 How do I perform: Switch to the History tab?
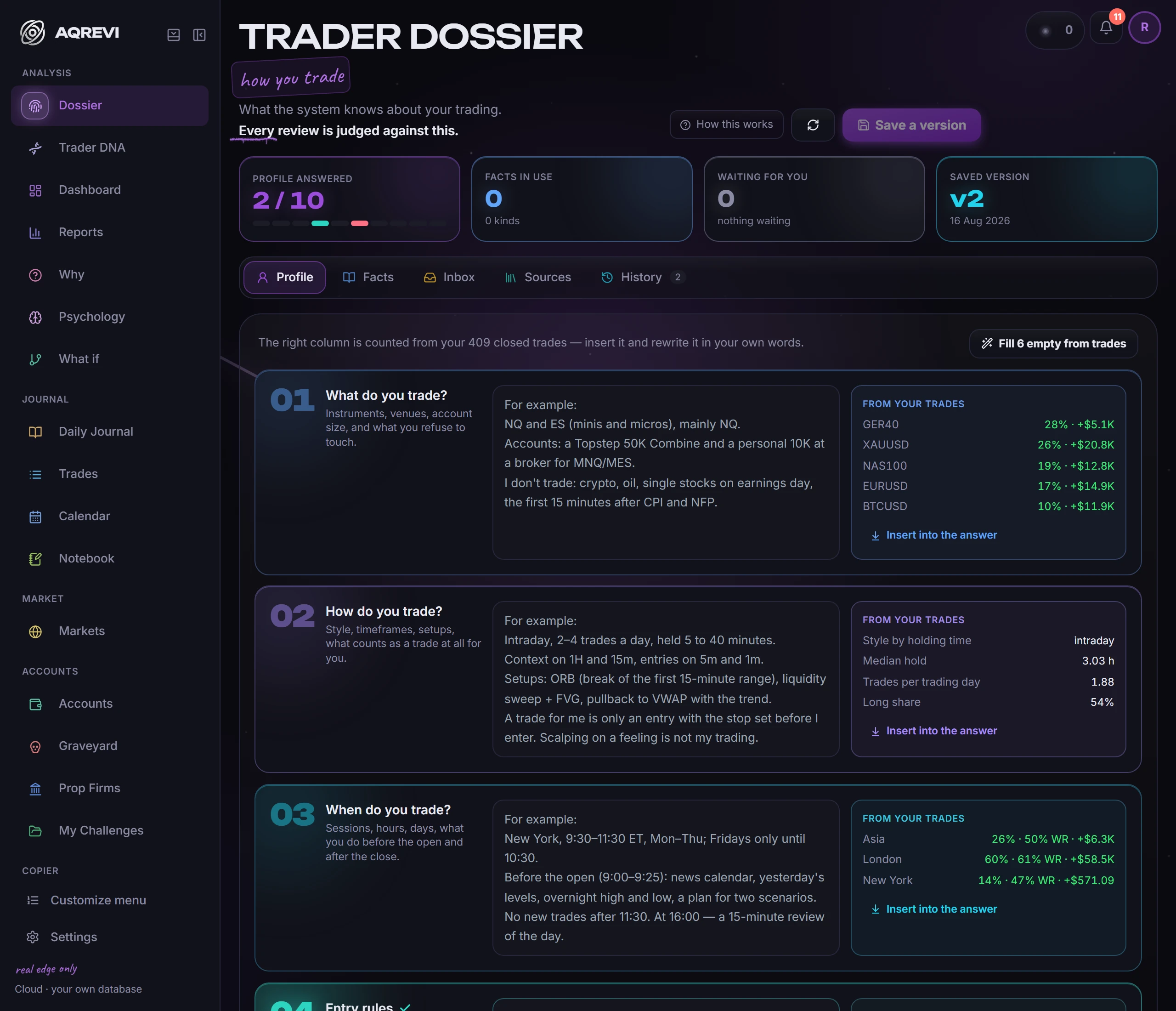point(643,277)
